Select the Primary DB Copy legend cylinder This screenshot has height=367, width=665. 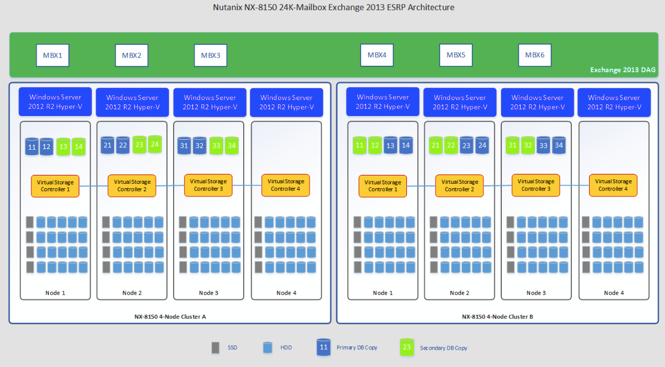[x=323, y=347]
